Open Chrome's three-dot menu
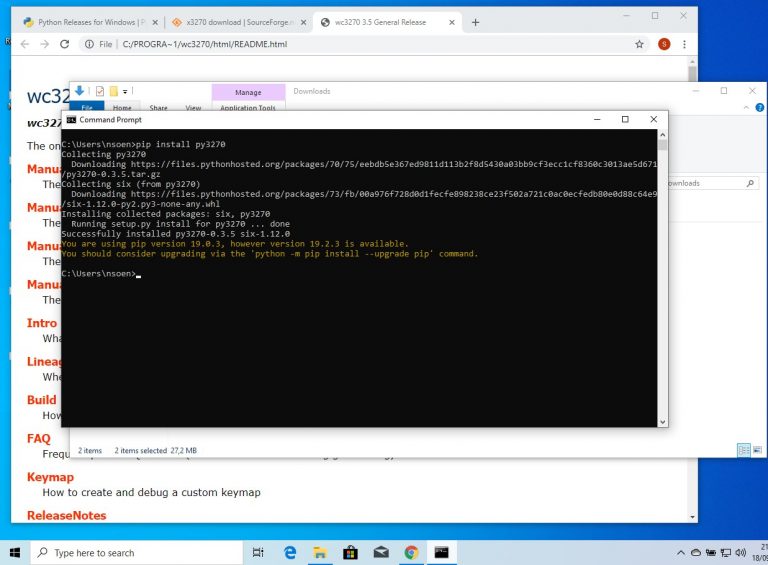This screenshot has height=565, width=768. click(686, 44)
